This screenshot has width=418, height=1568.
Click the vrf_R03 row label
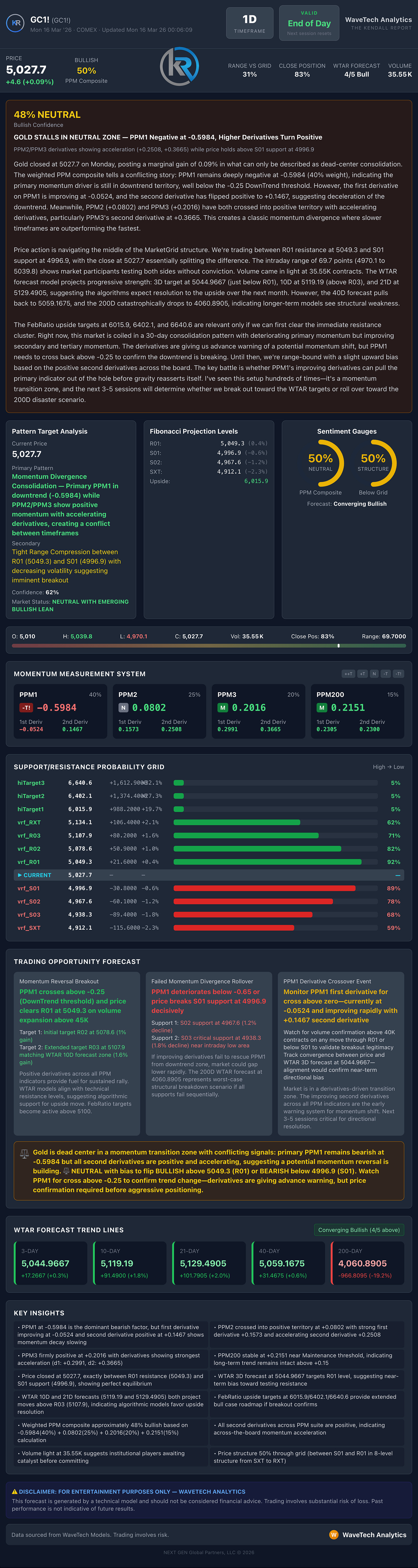tap(29, 836)
